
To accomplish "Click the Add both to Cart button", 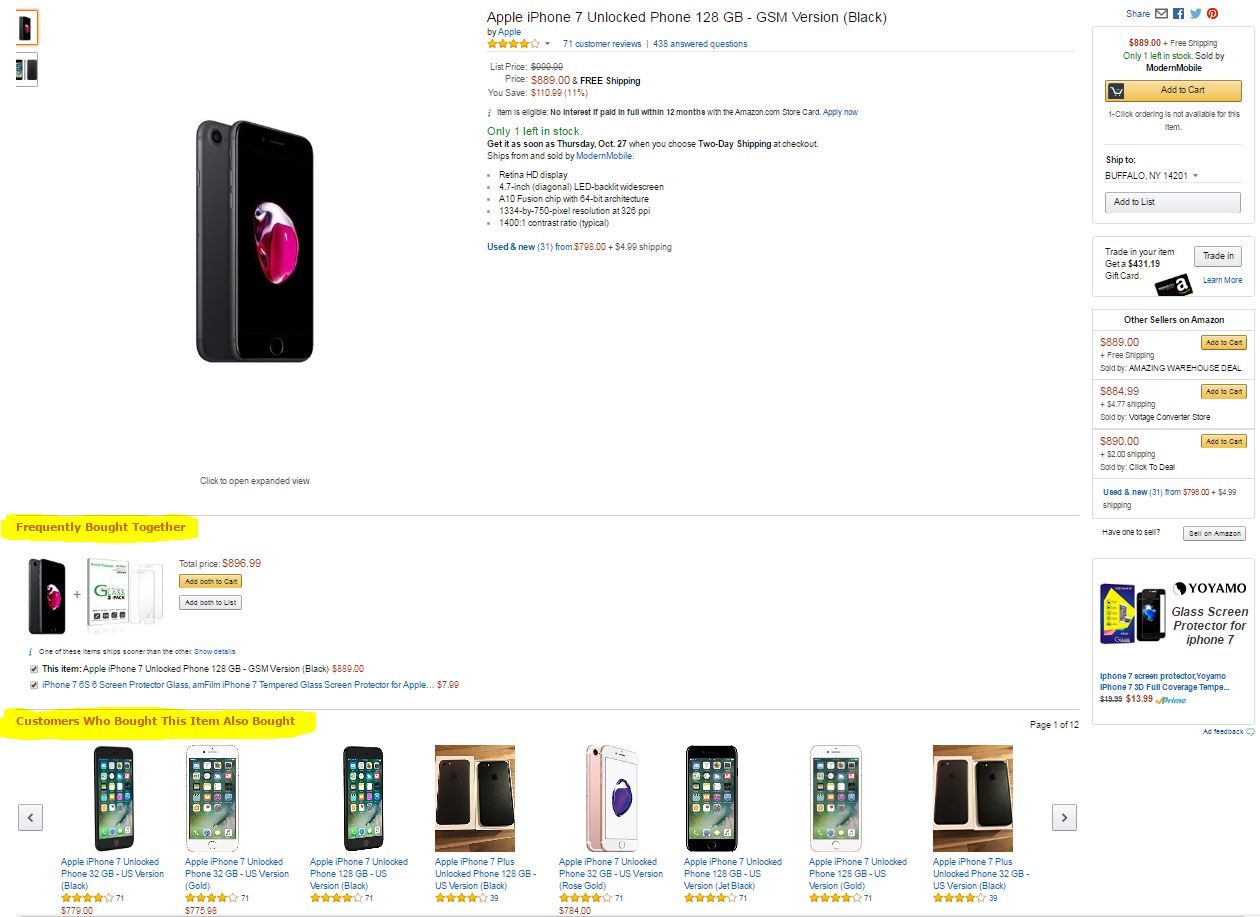I will point(210,581).
